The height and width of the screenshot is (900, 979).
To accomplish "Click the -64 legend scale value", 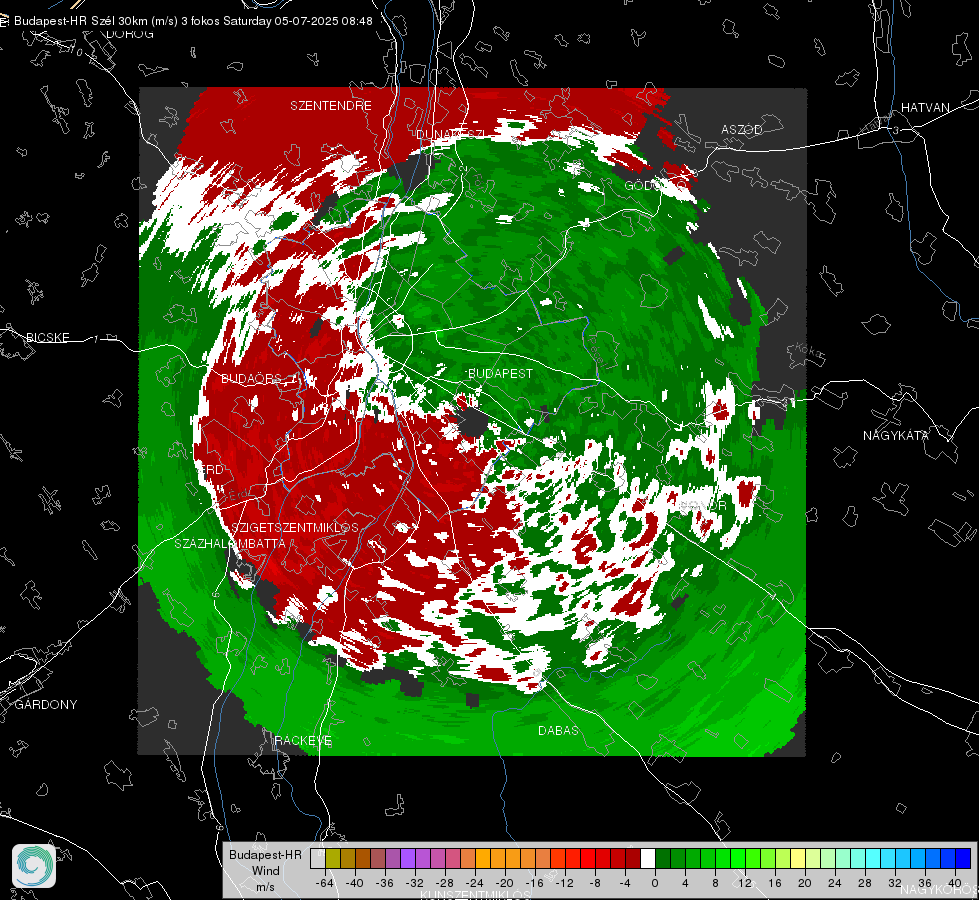I will point(325,883).
